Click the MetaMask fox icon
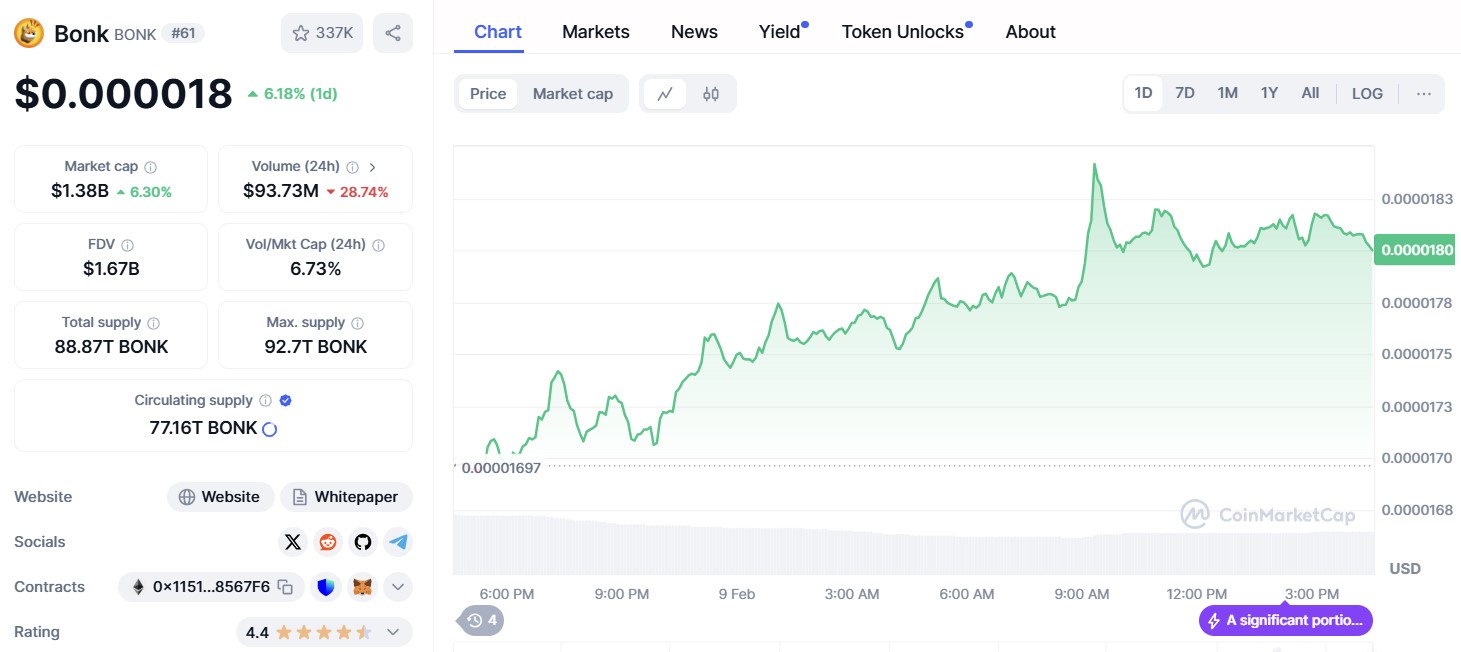The width and height of the screenshot is (1461, 652). [x=361, y=587]
